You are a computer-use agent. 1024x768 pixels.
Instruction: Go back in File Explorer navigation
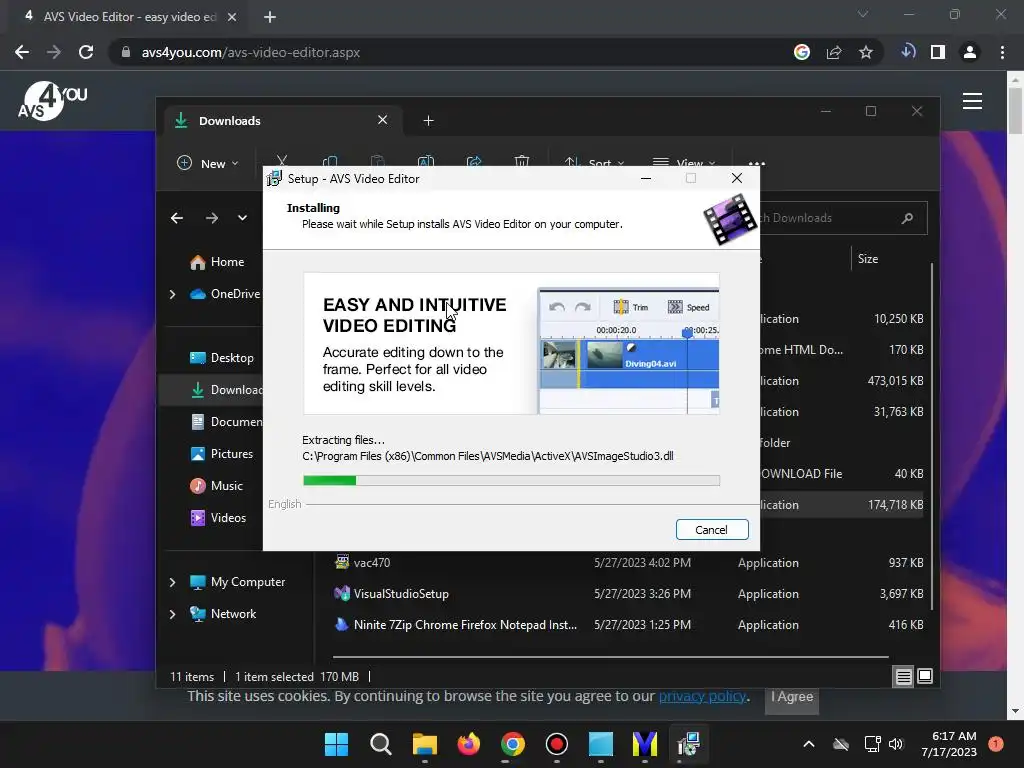[x=177, y=218]
